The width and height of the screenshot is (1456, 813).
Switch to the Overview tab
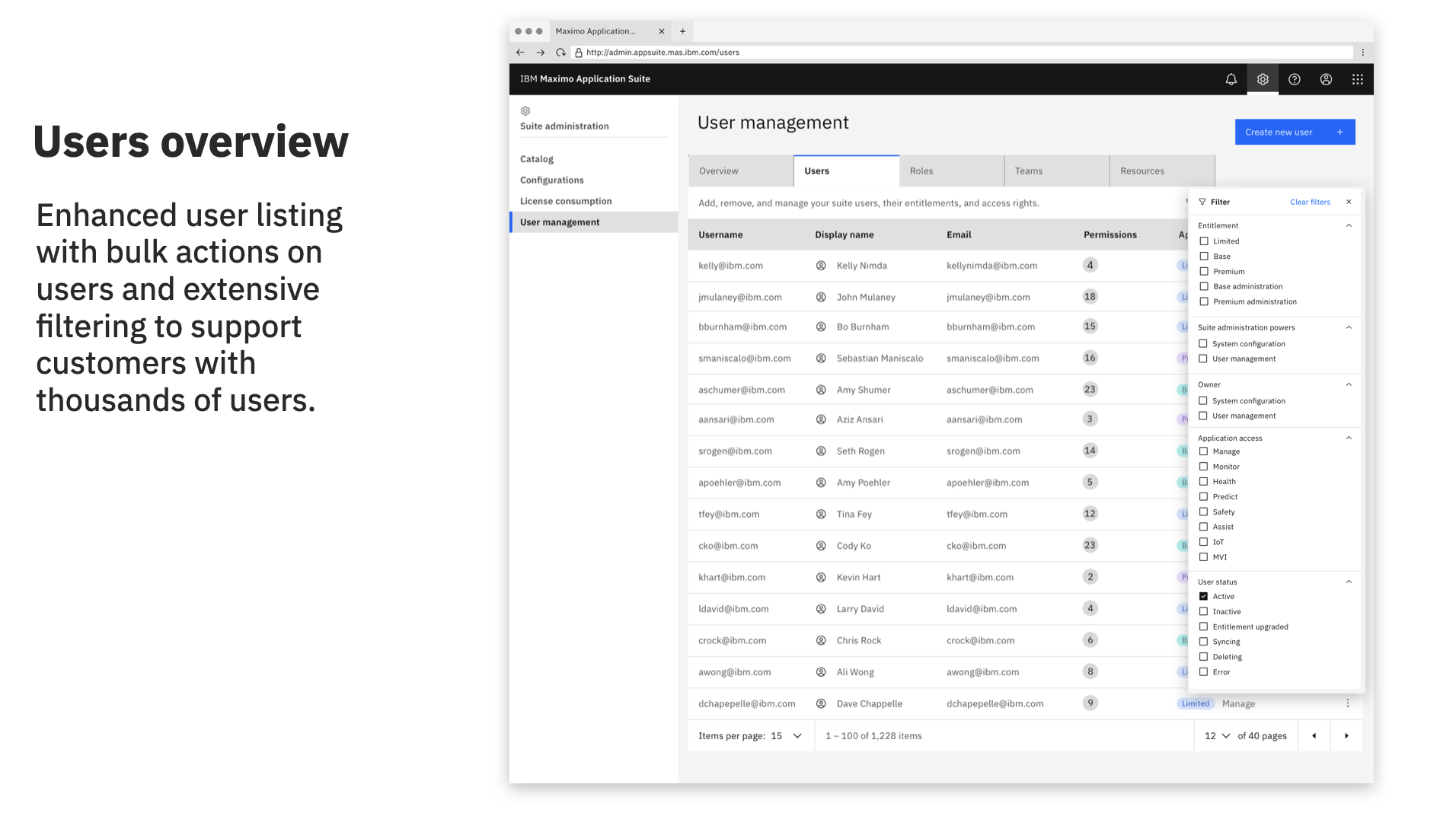(740, 171)
